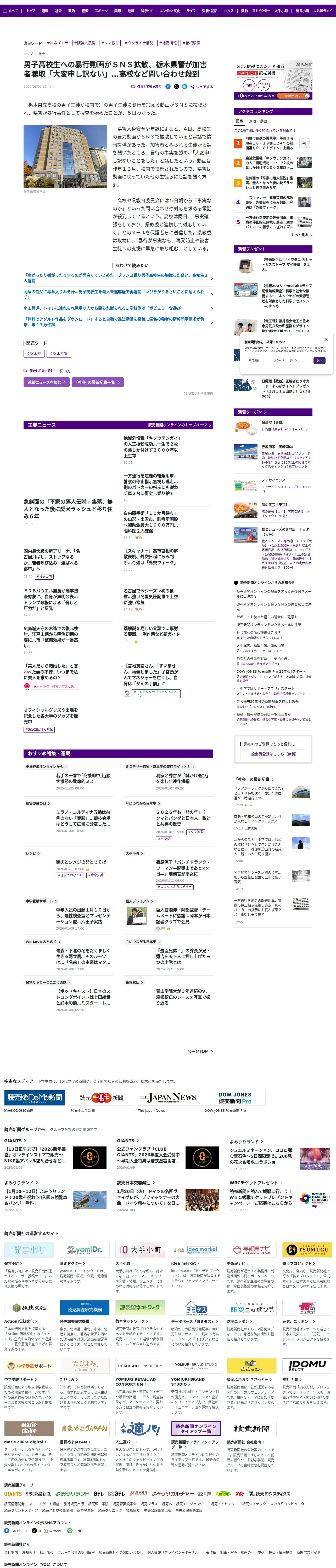Open the 使い方 link
The height and width of the screenshot is (1568, 336).
(65, 371)
